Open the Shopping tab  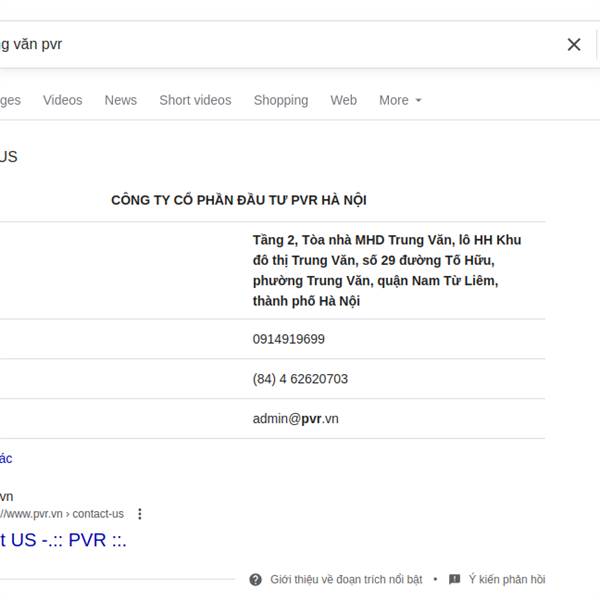281,100
